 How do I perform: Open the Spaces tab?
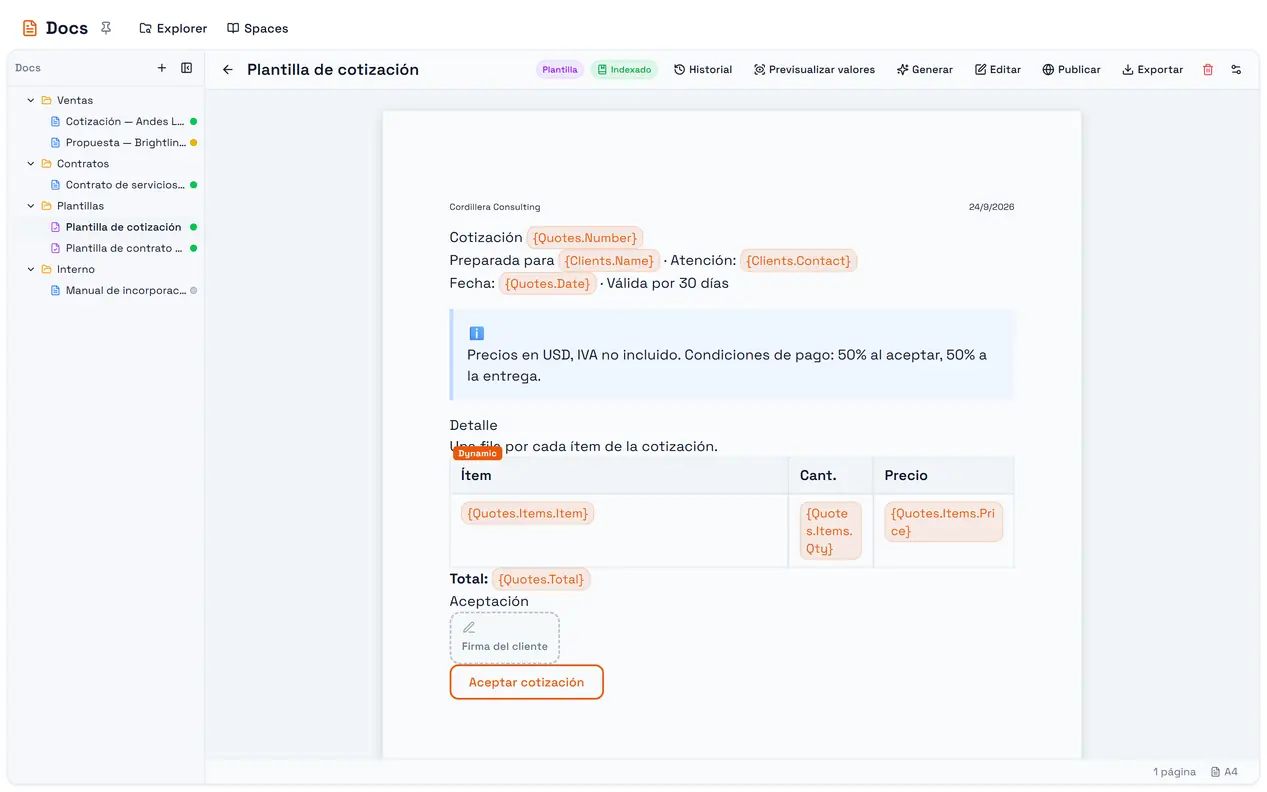pyautogui.click(x=258, y=29)
